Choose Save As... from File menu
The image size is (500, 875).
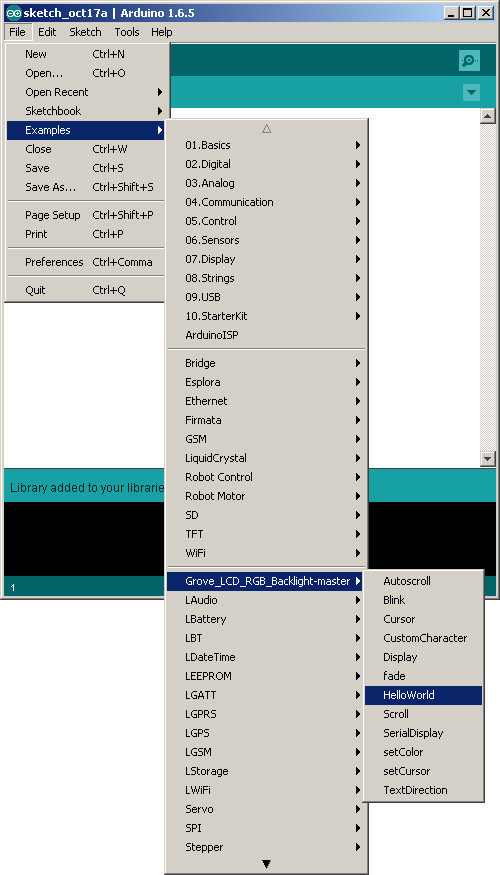[85, 187]
